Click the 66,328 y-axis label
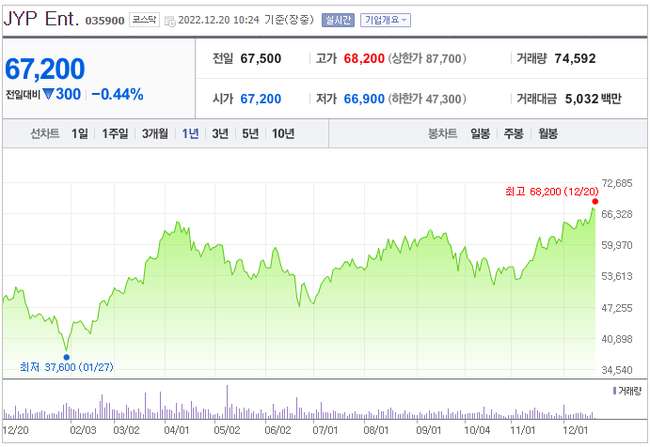The height and width of the screenshot is (447, 650). click(x=617, y=214)
